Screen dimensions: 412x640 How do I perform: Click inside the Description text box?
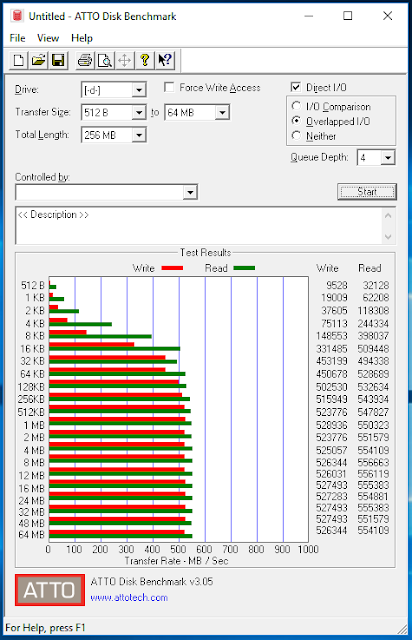(199, 225)
